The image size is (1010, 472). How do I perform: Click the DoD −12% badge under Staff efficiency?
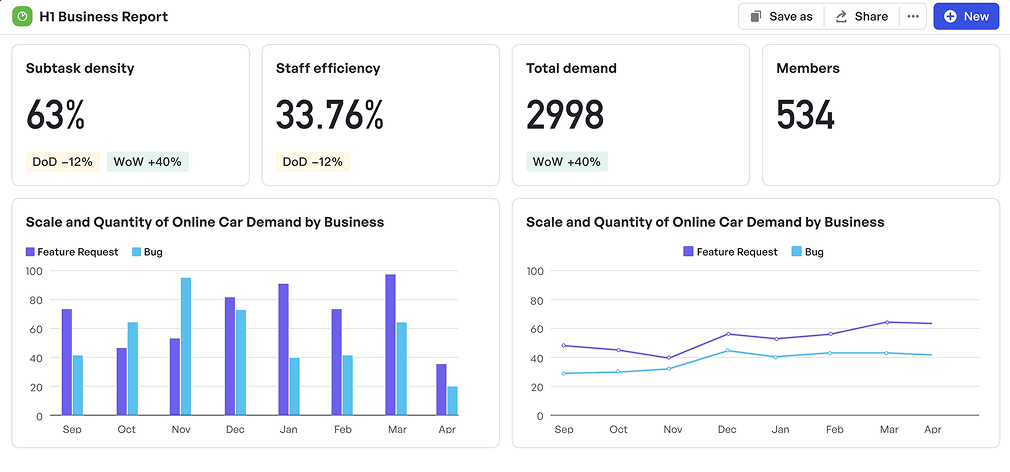(x=312, y=162)
